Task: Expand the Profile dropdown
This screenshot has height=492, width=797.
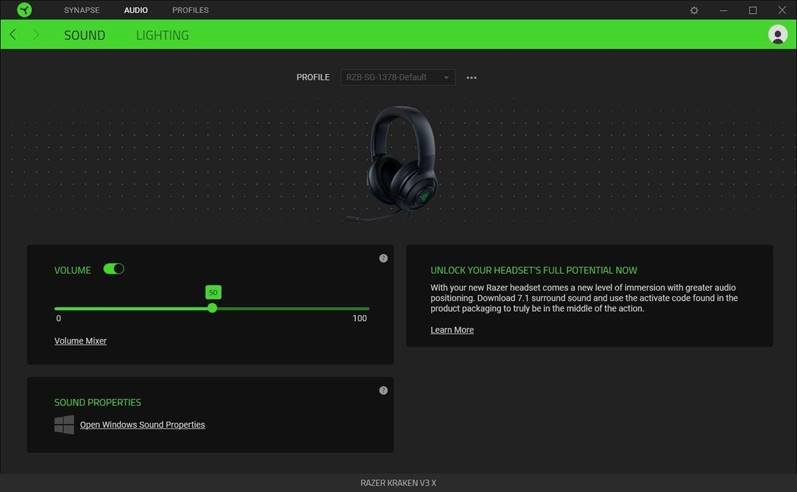Action: tap(397, 77)
